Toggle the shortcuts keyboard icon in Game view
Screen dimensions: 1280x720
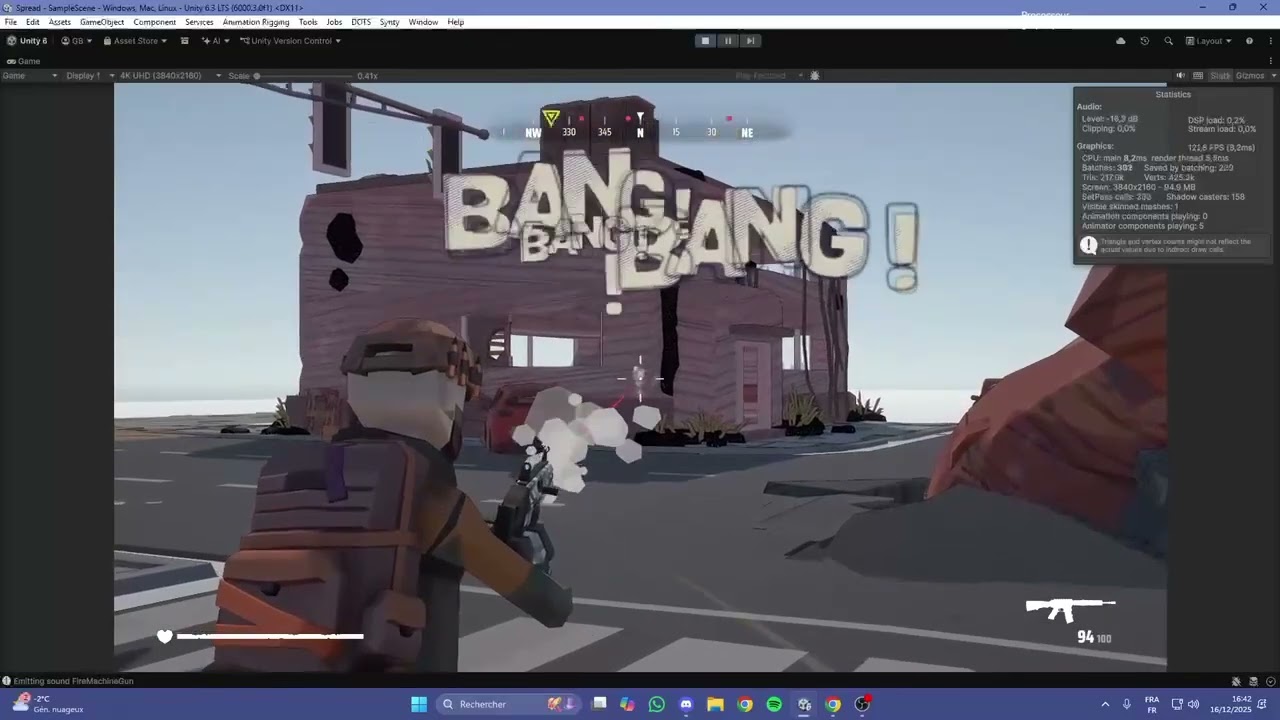pos(1198,76)
